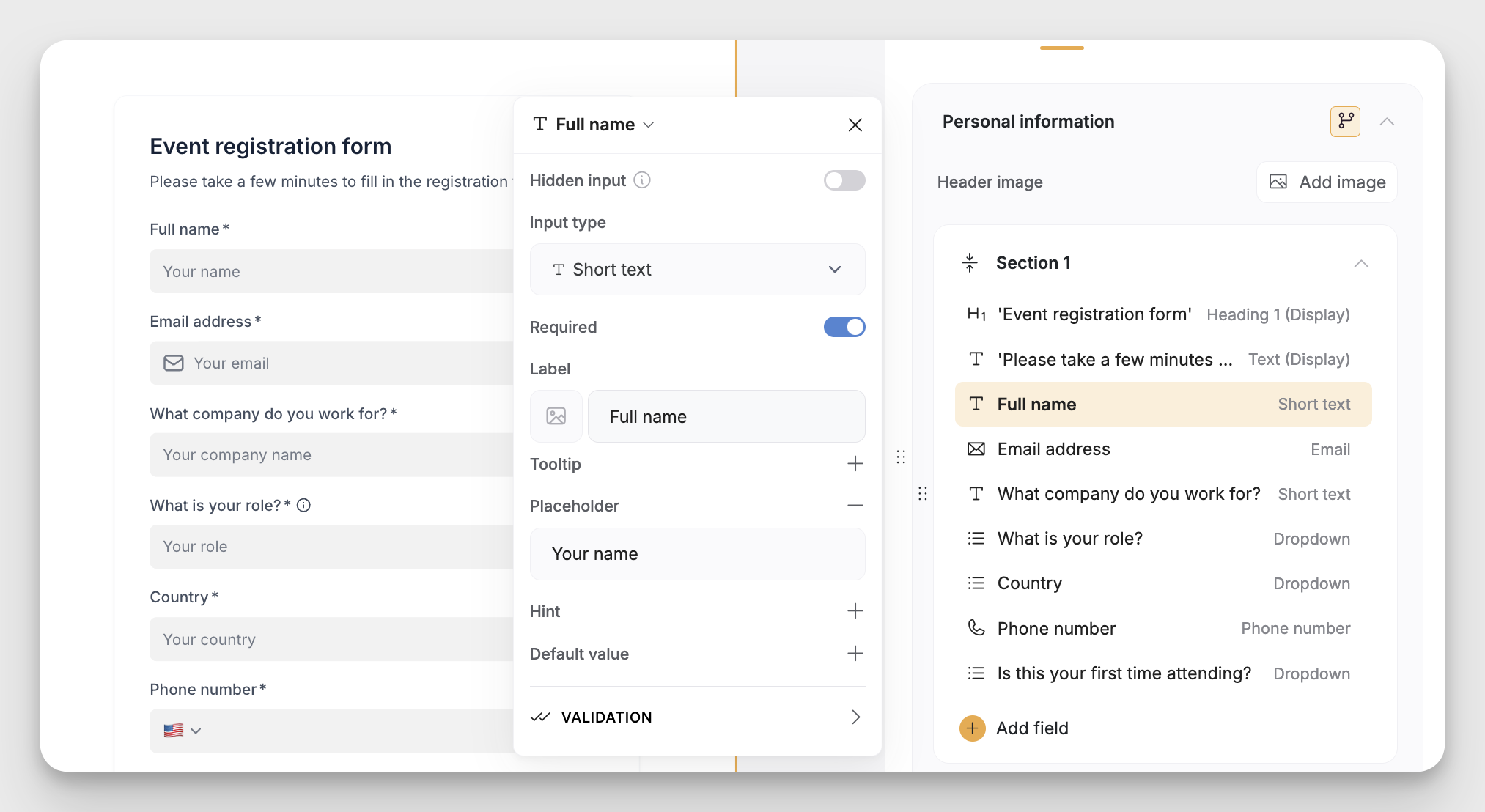Collapse the Personal information panel
Image resolution: width=1485 pixels, height=812 pixels.
pos(1387,122)
